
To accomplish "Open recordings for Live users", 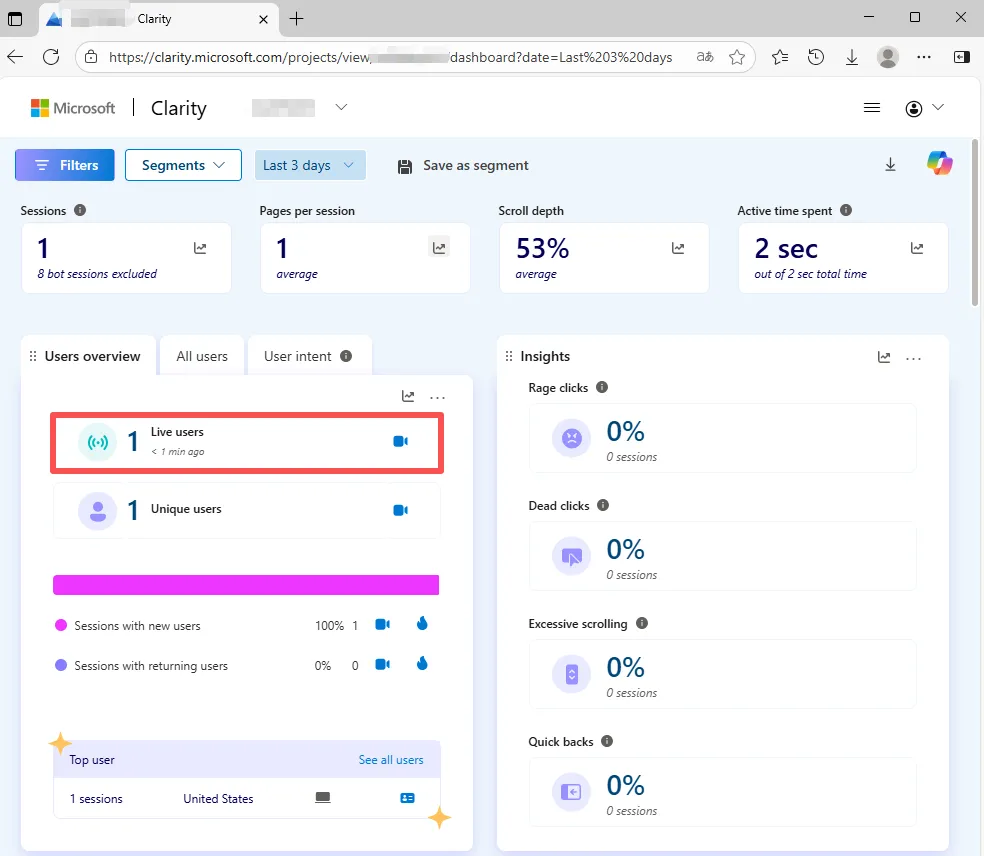I will pyautogui.click(x=400, y=441).
